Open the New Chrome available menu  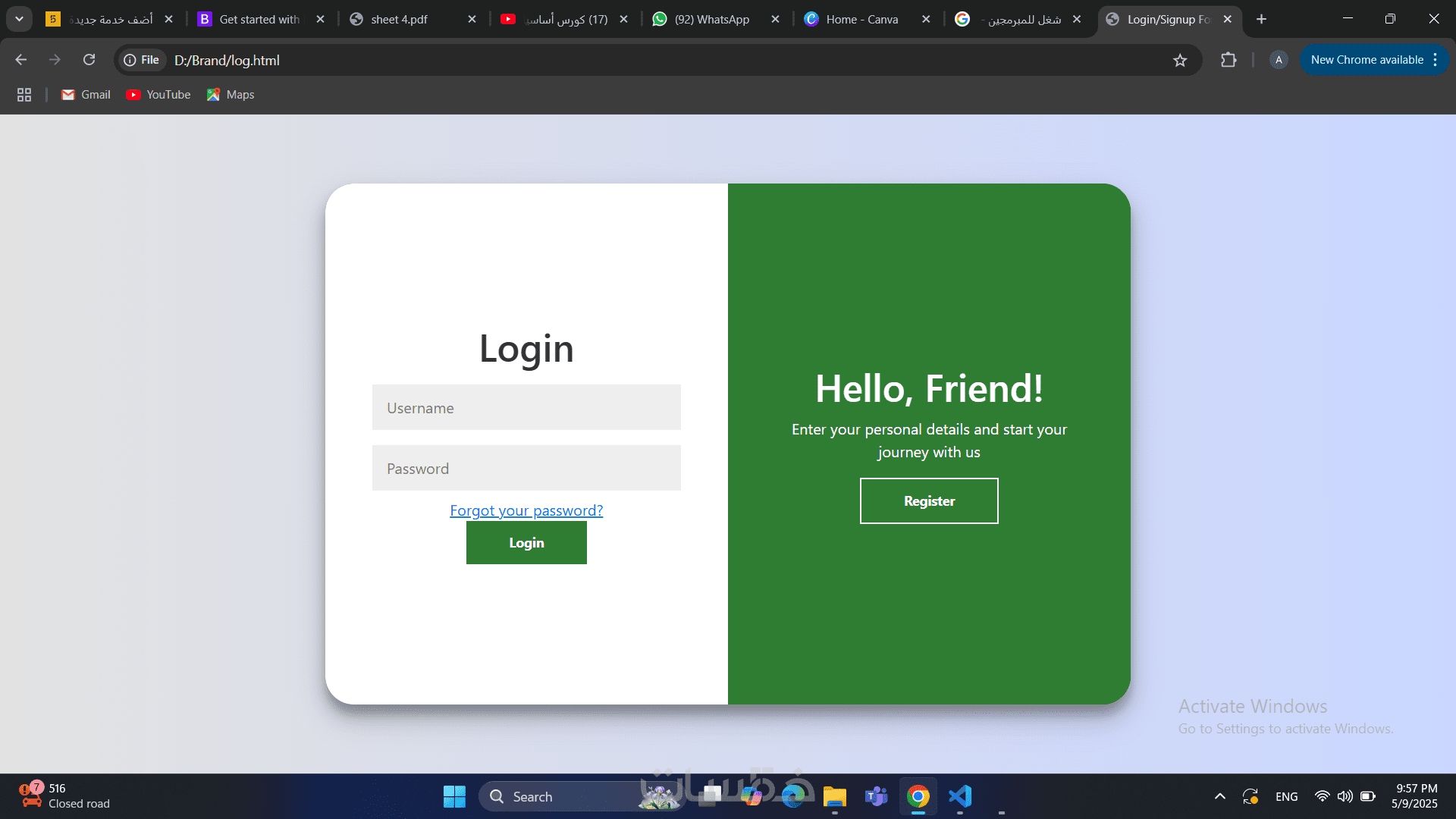1373,60
